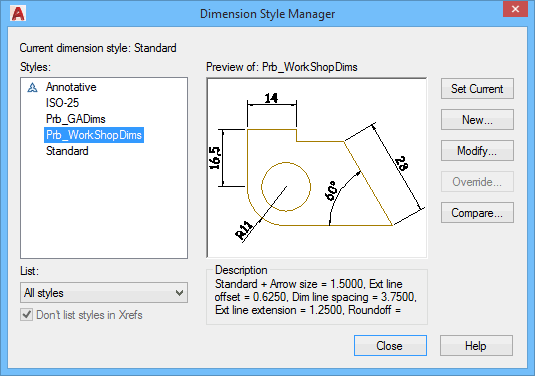Click Modify to edit the style

tap(477, 150)
